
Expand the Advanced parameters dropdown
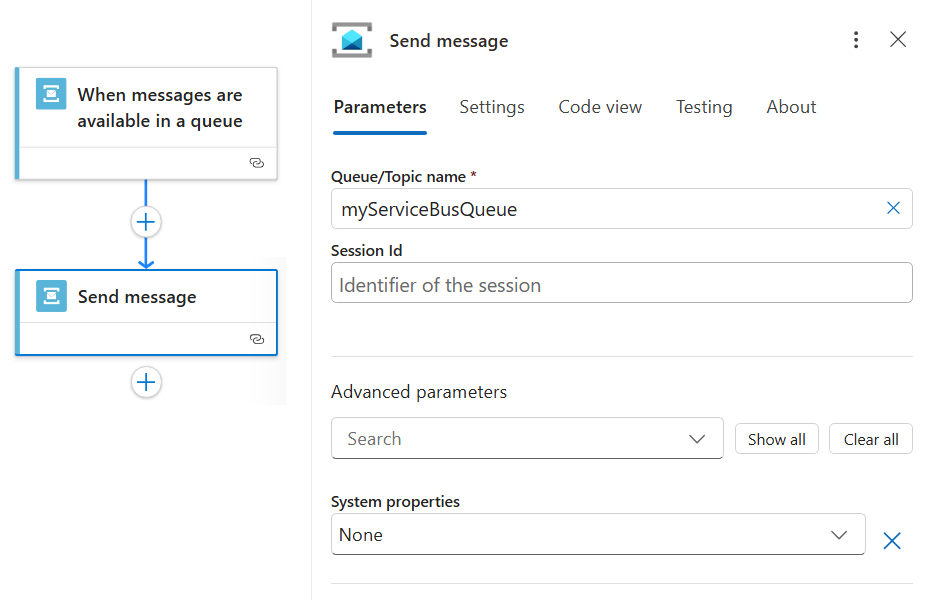tap(697, 438)
